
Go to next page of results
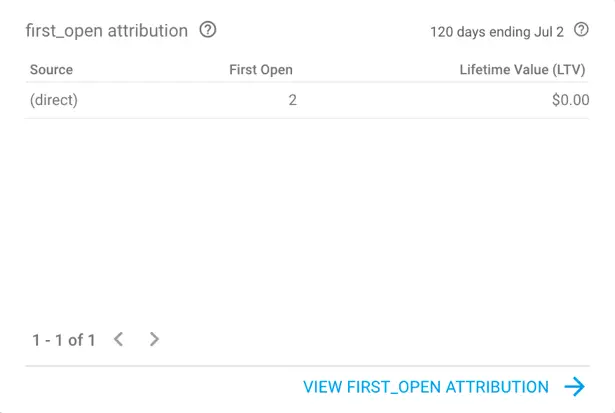(154, 339)
